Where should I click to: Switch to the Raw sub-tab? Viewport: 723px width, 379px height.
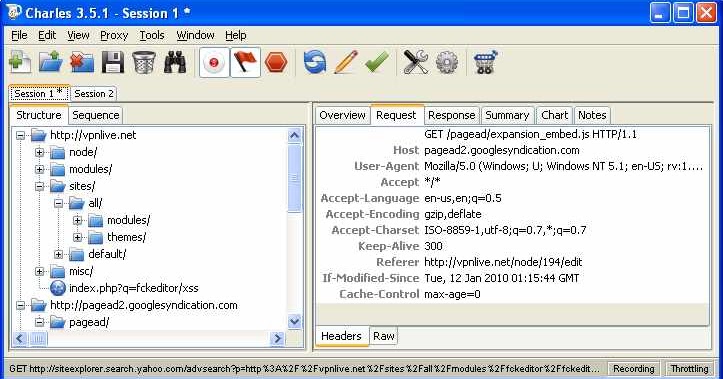click(384, 336)
